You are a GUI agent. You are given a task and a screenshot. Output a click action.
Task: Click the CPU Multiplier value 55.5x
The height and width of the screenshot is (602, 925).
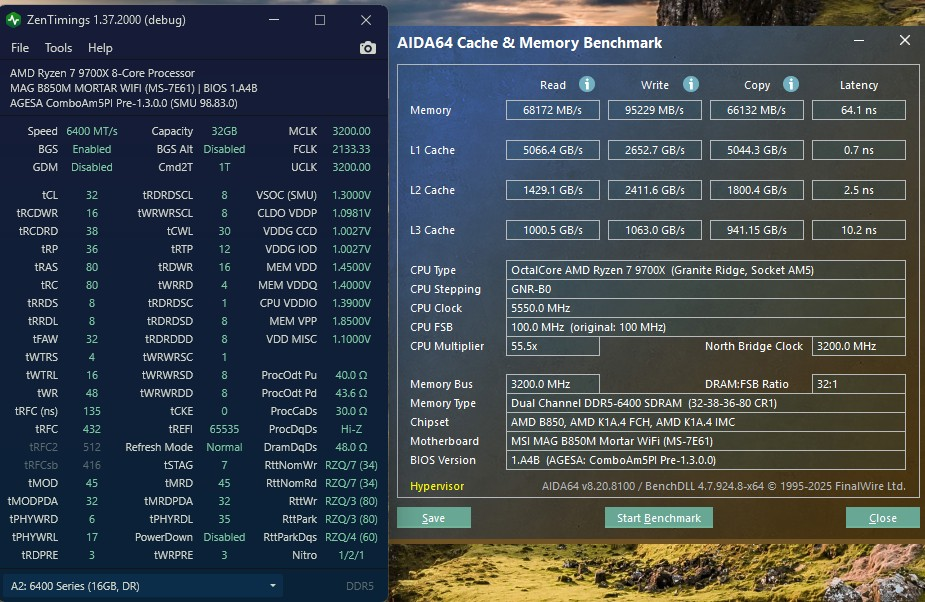[553, 346]
